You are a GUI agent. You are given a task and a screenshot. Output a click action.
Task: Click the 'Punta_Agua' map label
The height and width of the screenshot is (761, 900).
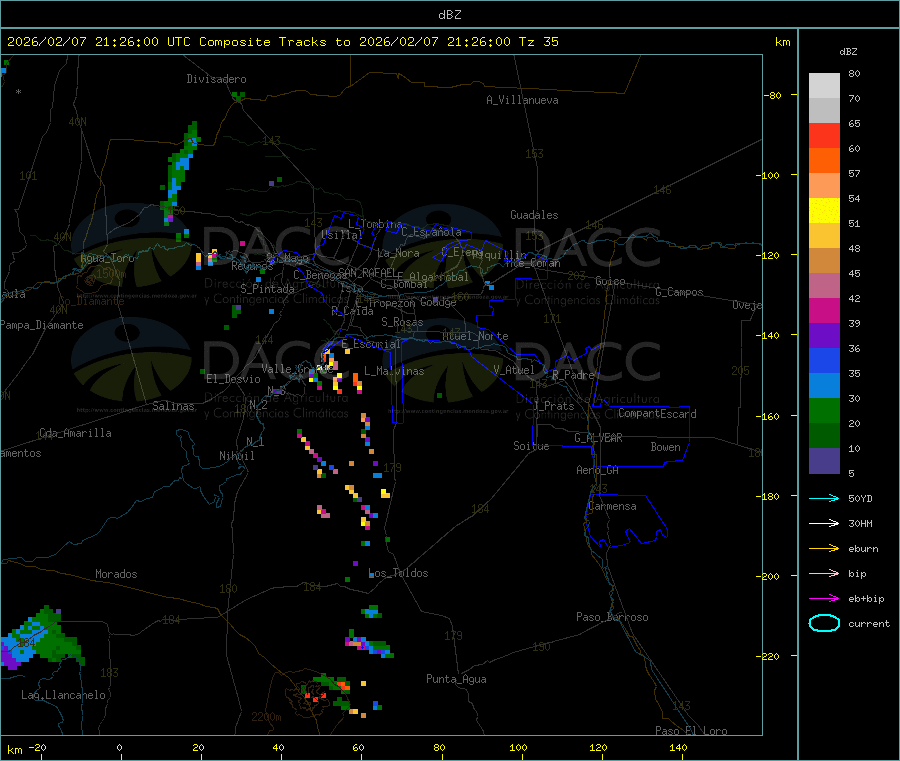456,679
